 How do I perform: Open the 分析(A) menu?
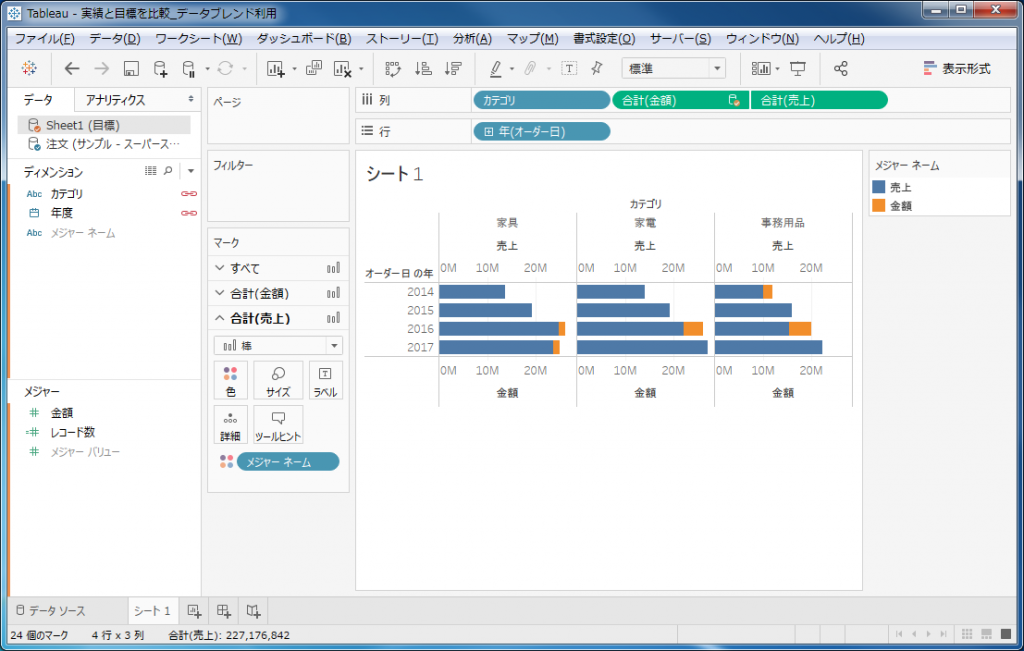pos(472,39)
